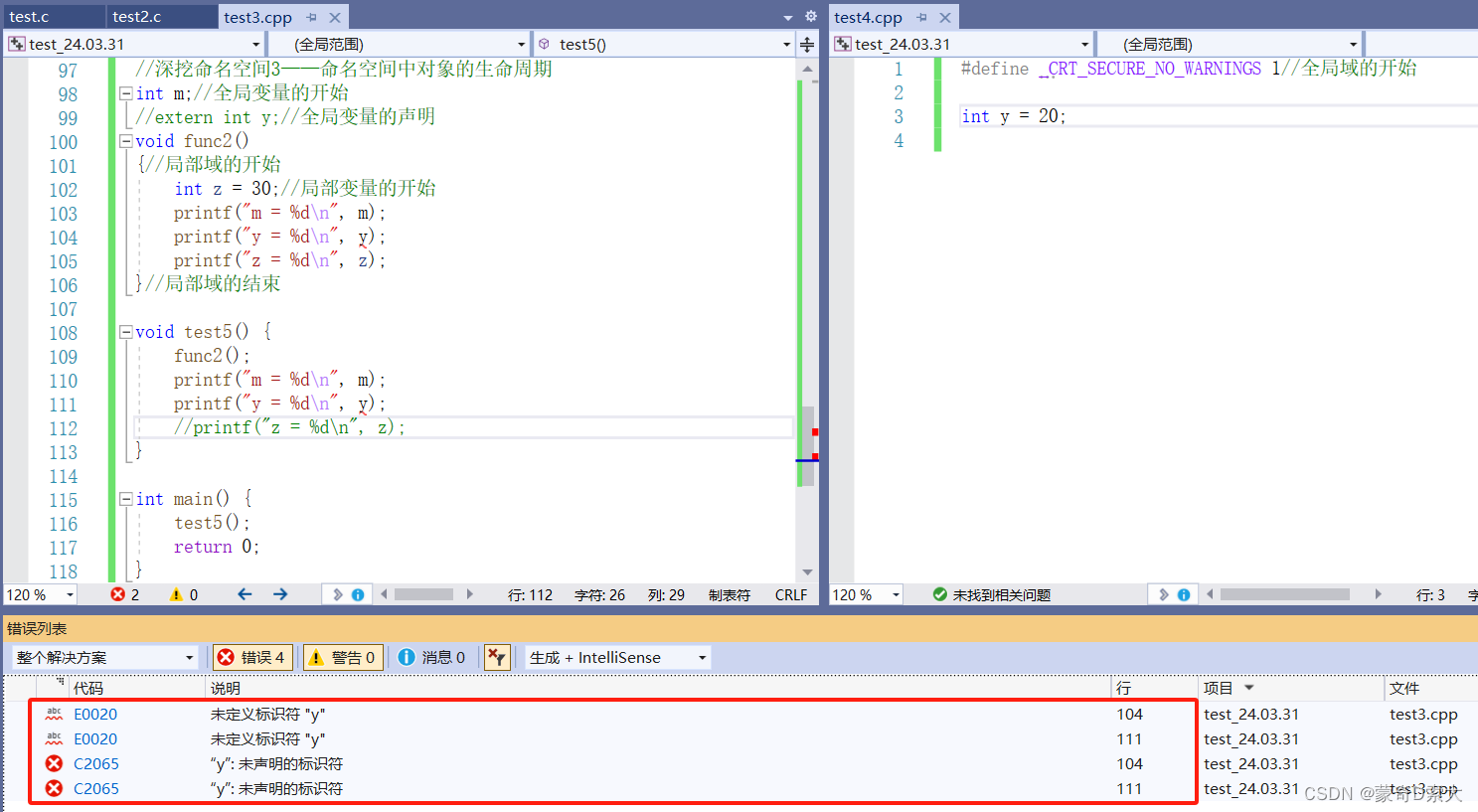Select the test4.cpp tab
1478x812 pixels.
(868, 17)
